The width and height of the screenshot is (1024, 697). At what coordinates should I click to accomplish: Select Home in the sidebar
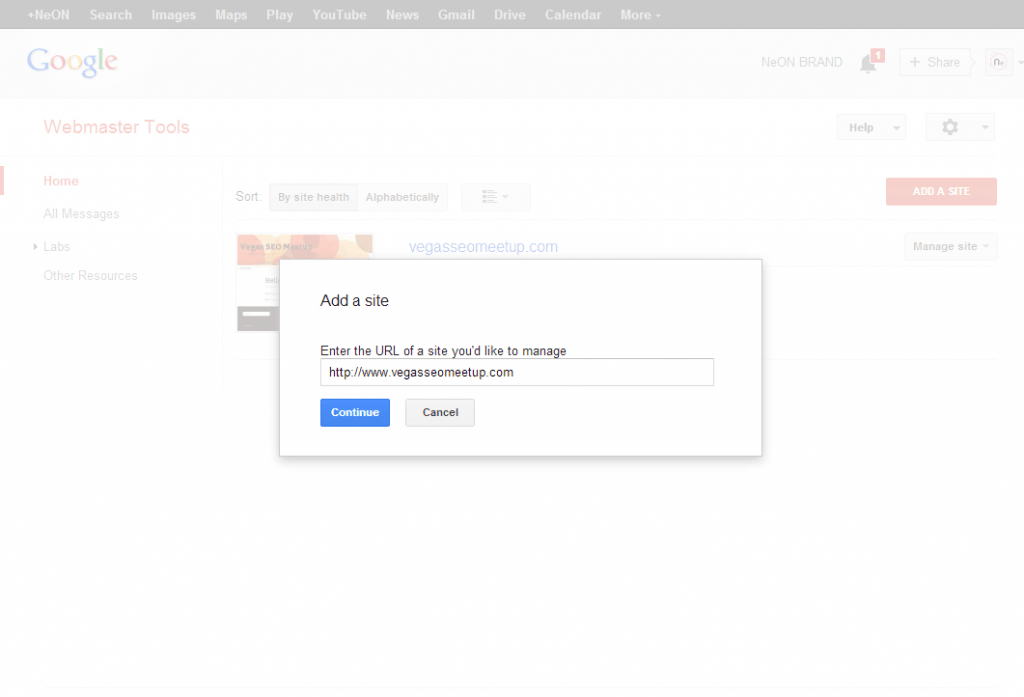pyautogui.click(x=61, y=181)
